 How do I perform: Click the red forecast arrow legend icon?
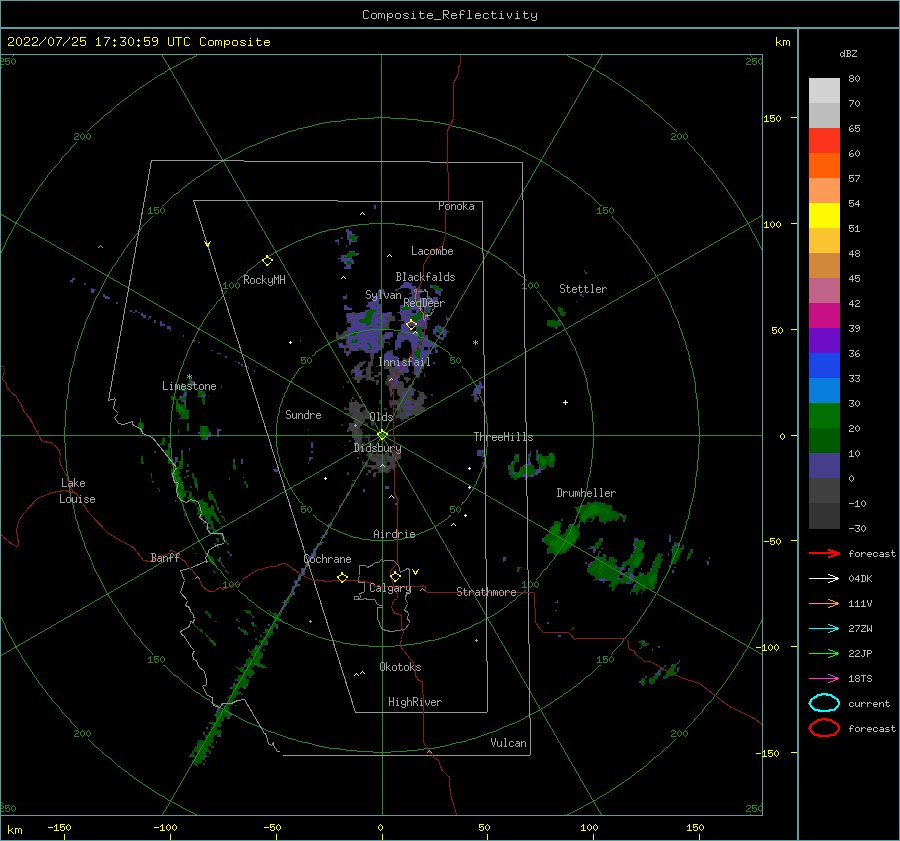coord(824,553)
